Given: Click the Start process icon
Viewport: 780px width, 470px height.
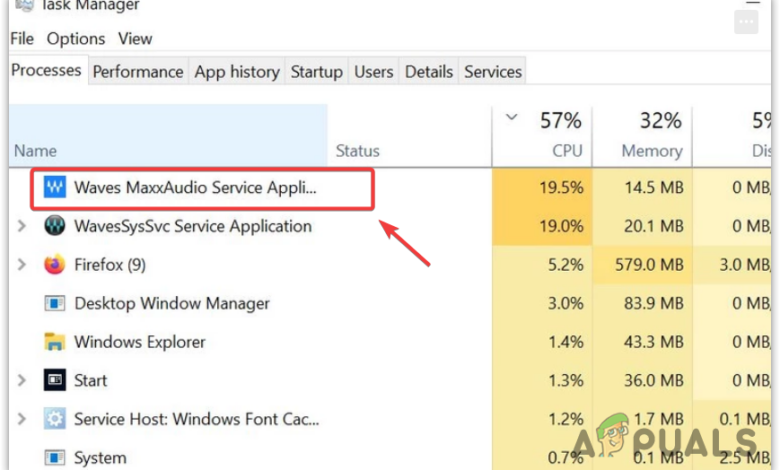Looking at the screenshot, I should [x=54, y=380].
